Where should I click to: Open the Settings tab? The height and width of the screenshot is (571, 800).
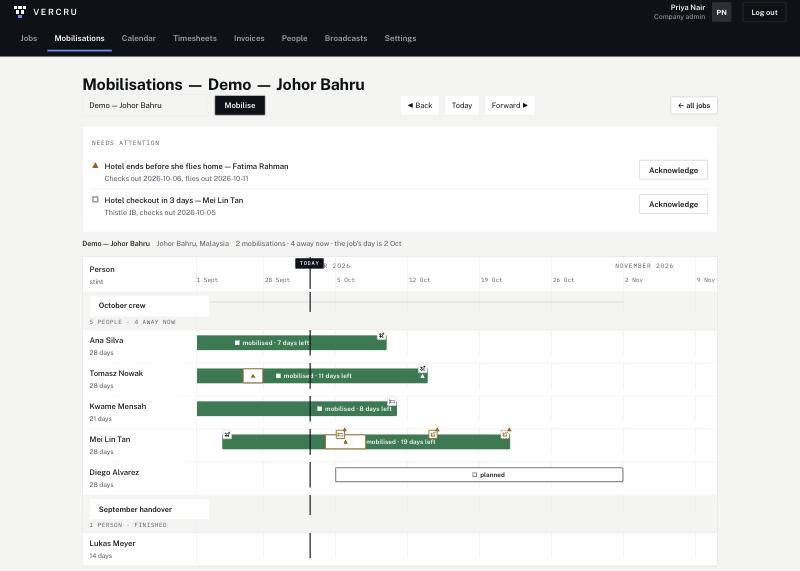pyautogui.click(x=400, y=38)
